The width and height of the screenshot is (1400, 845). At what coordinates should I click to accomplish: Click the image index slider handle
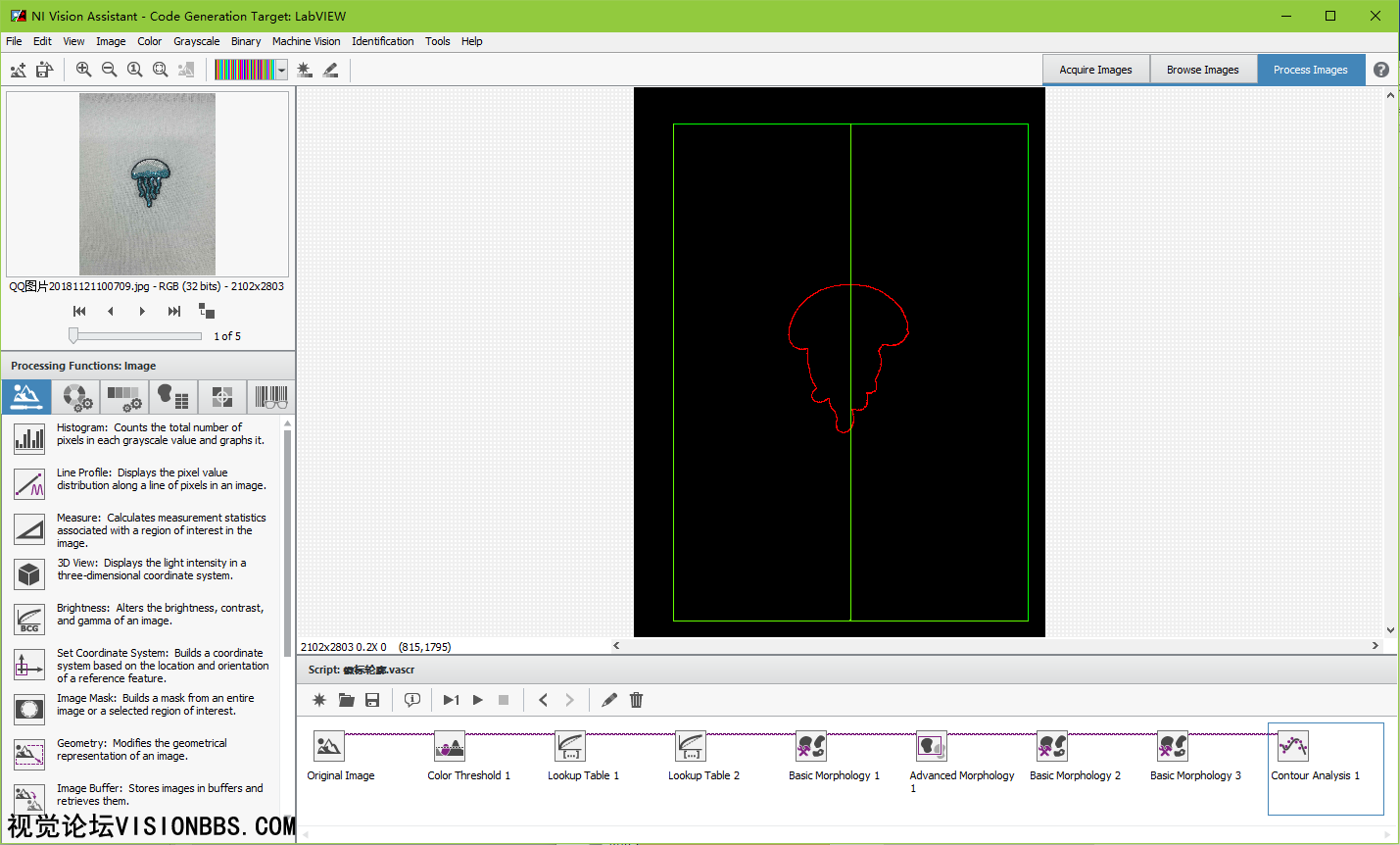(73, 335)
